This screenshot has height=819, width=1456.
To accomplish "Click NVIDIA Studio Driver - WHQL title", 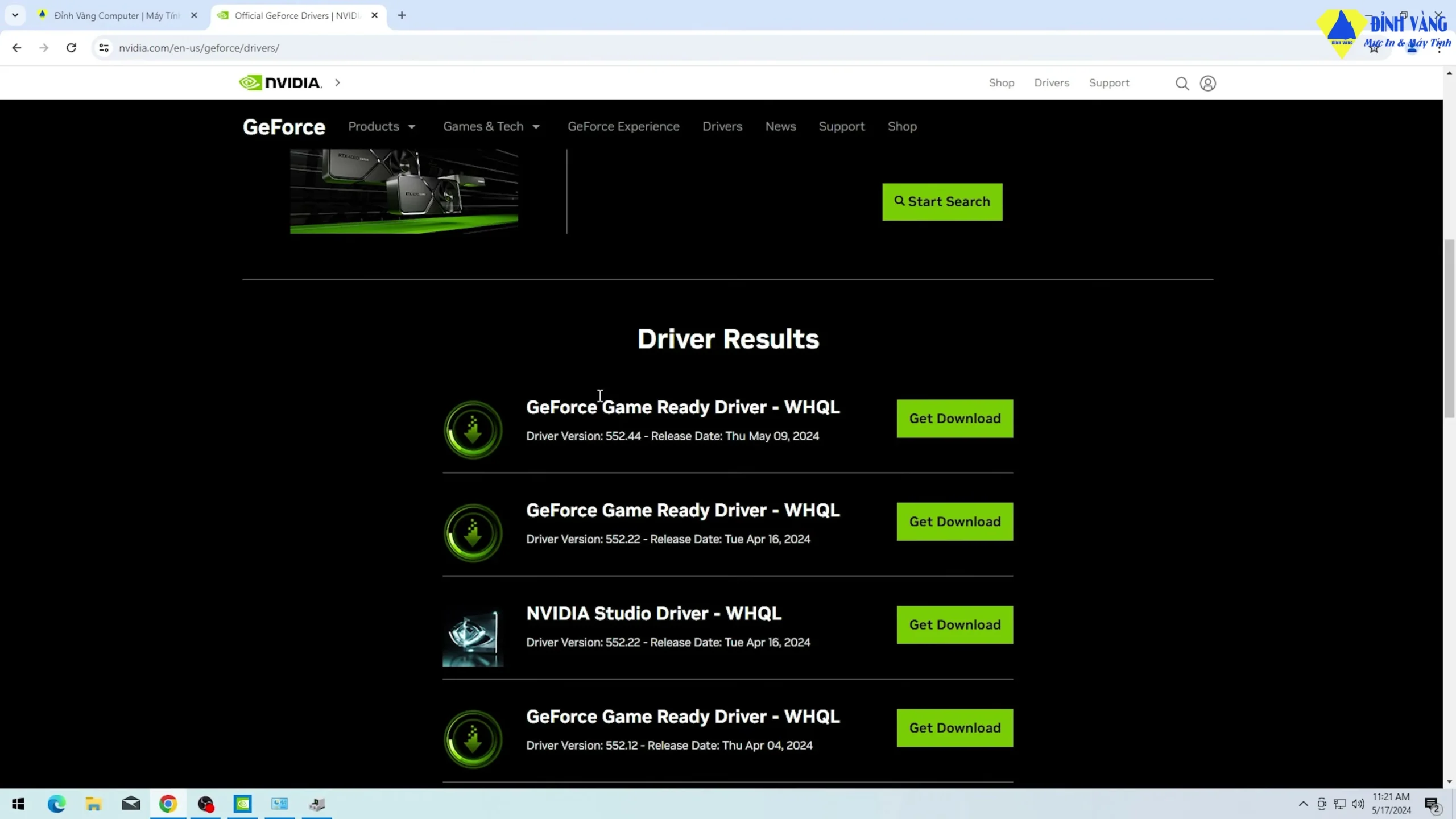I will (x=653, y=614).
